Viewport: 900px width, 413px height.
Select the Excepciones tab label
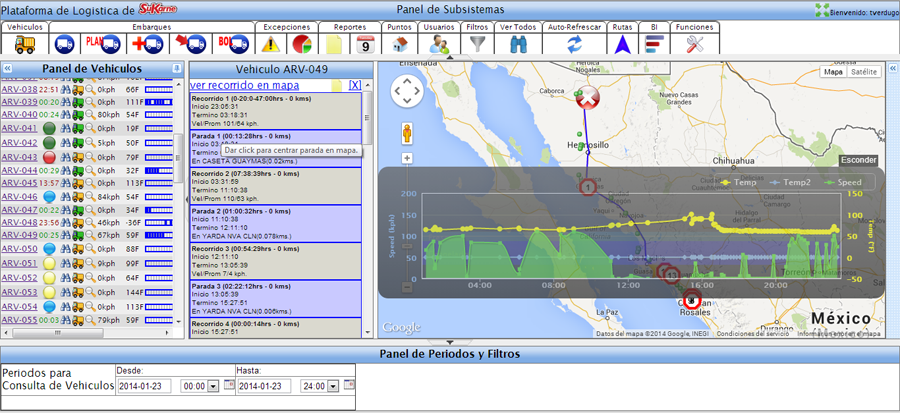click(x=286, y=27)
